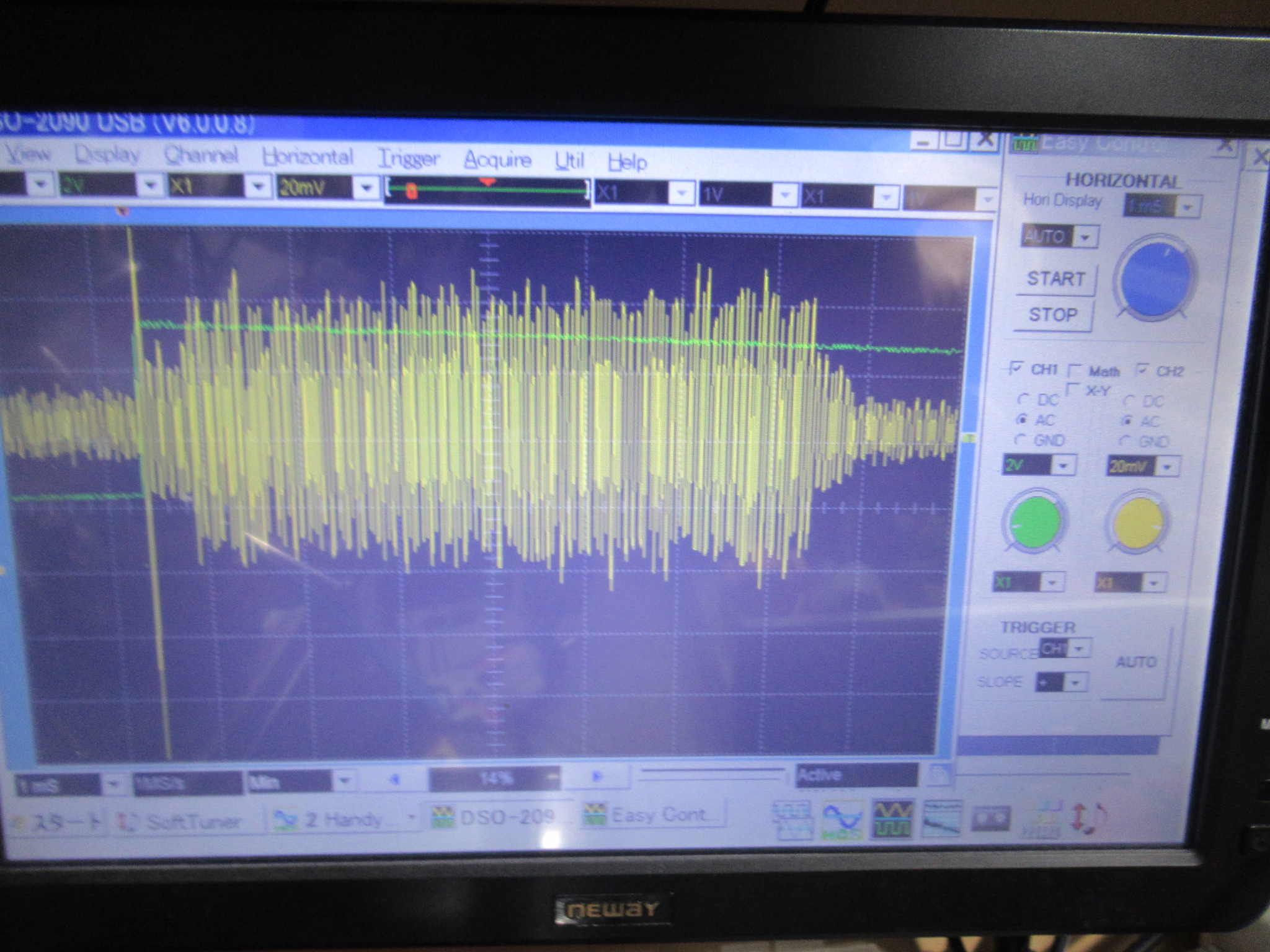Enable the X-Y mode checkbox
This screenshot has height=952, width=1270.
click(1072, 390)
